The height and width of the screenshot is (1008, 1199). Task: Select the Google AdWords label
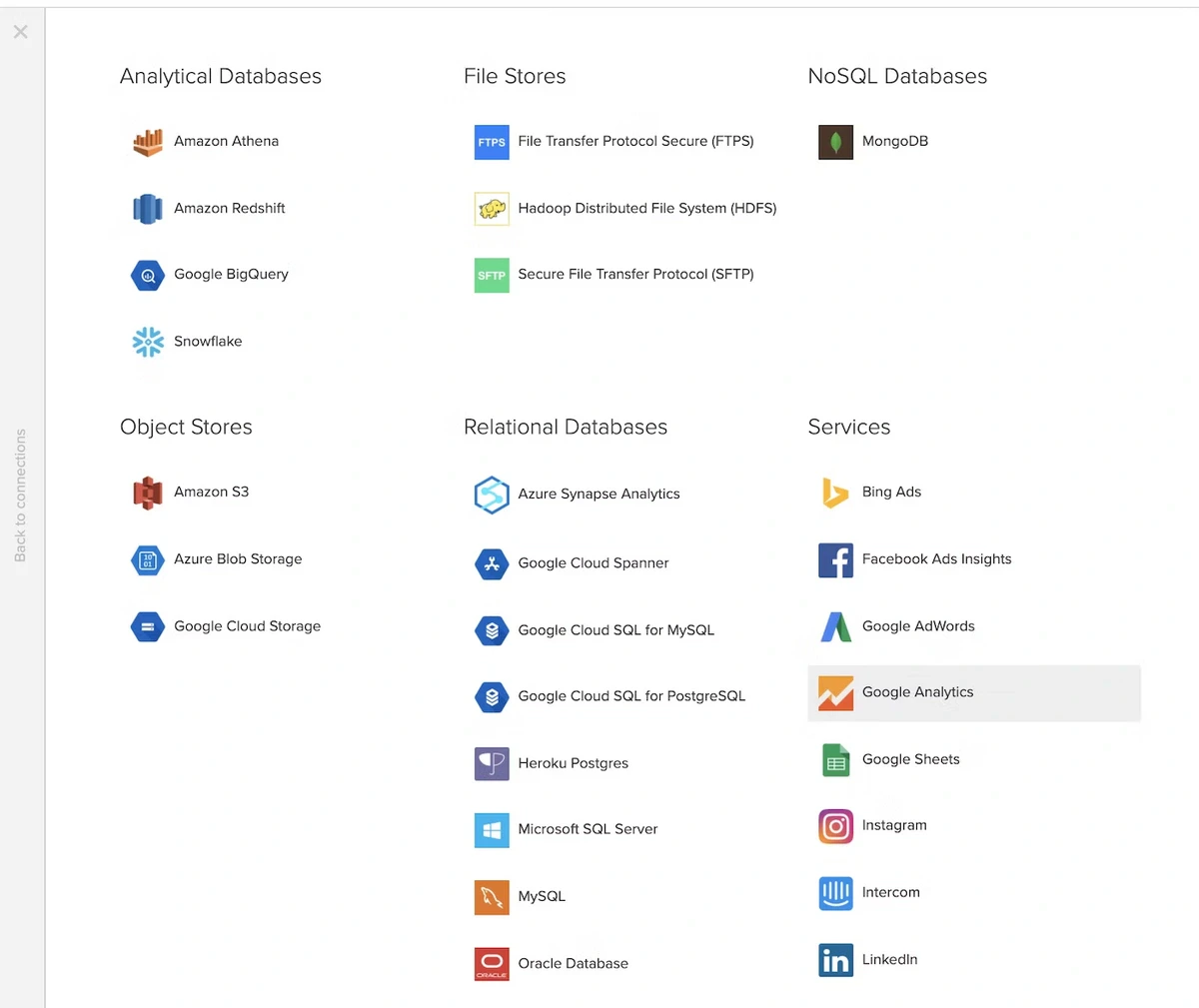[x=918, y=626]
